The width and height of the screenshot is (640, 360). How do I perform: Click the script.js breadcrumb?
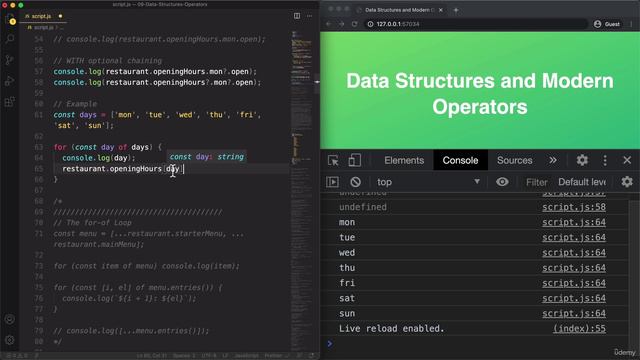pyautogui.click(x=44, y=27)
